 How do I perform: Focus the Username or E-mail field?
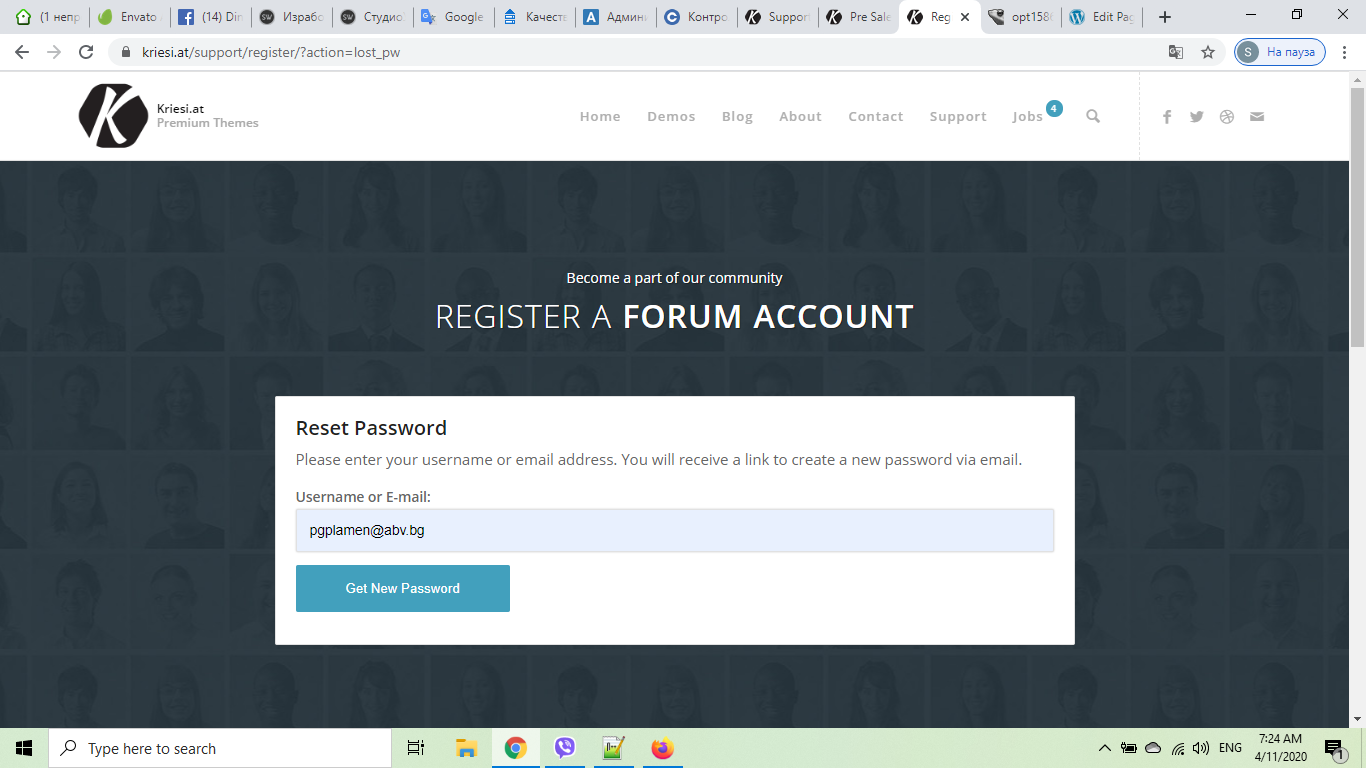(x=675, y=530)
